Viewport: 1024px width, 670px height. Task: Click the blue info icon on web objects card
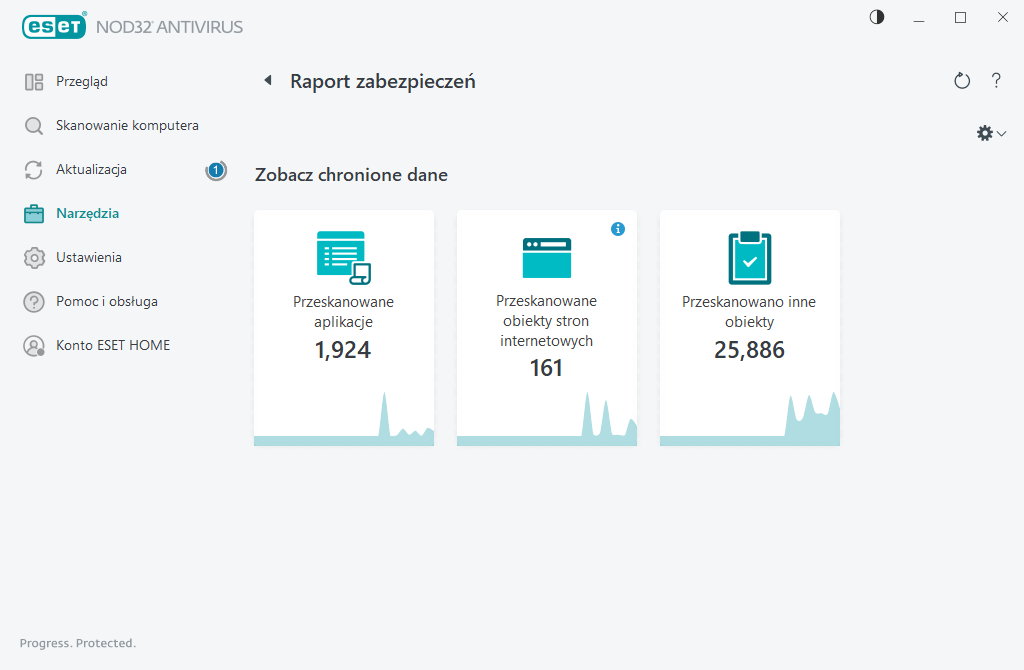(x=618, y=229)
